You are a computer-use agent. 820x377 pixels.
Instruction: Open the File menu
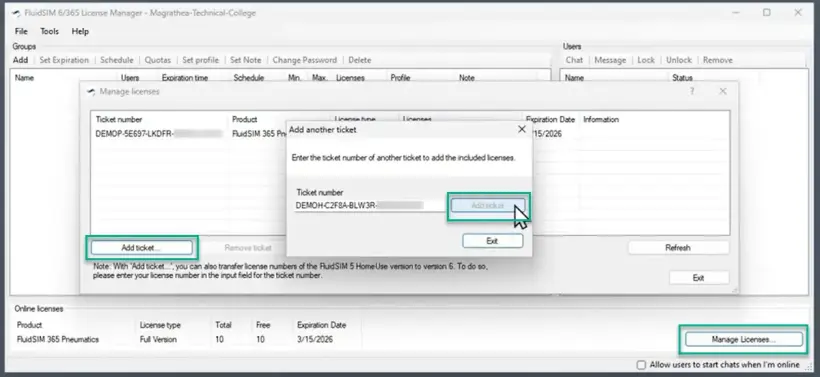click(21, 31)
